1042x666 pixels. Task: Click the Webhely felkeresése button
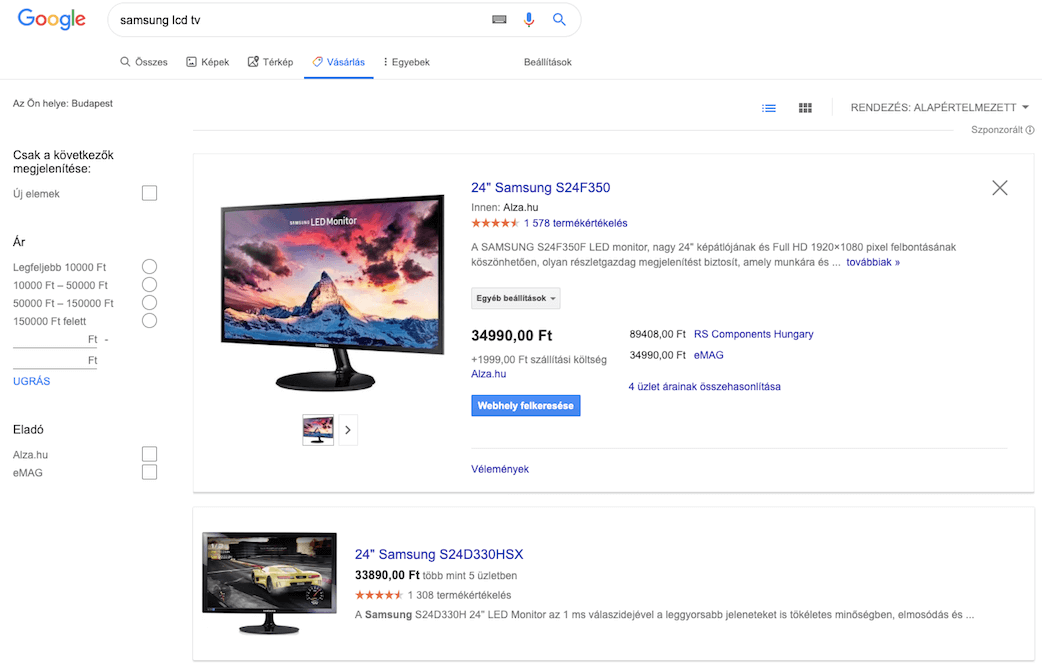526,405
